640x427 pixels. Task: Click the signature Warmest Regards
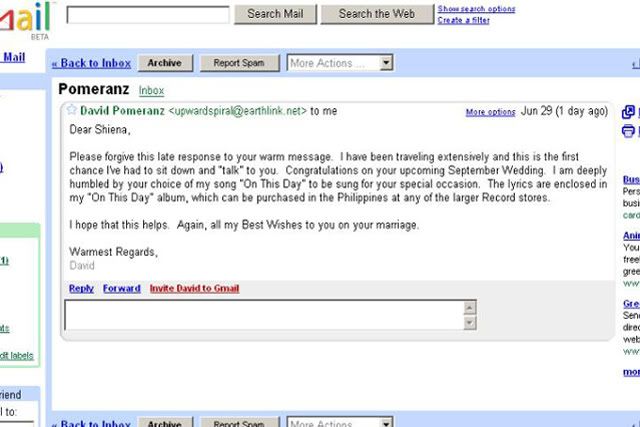click(113, 252)
